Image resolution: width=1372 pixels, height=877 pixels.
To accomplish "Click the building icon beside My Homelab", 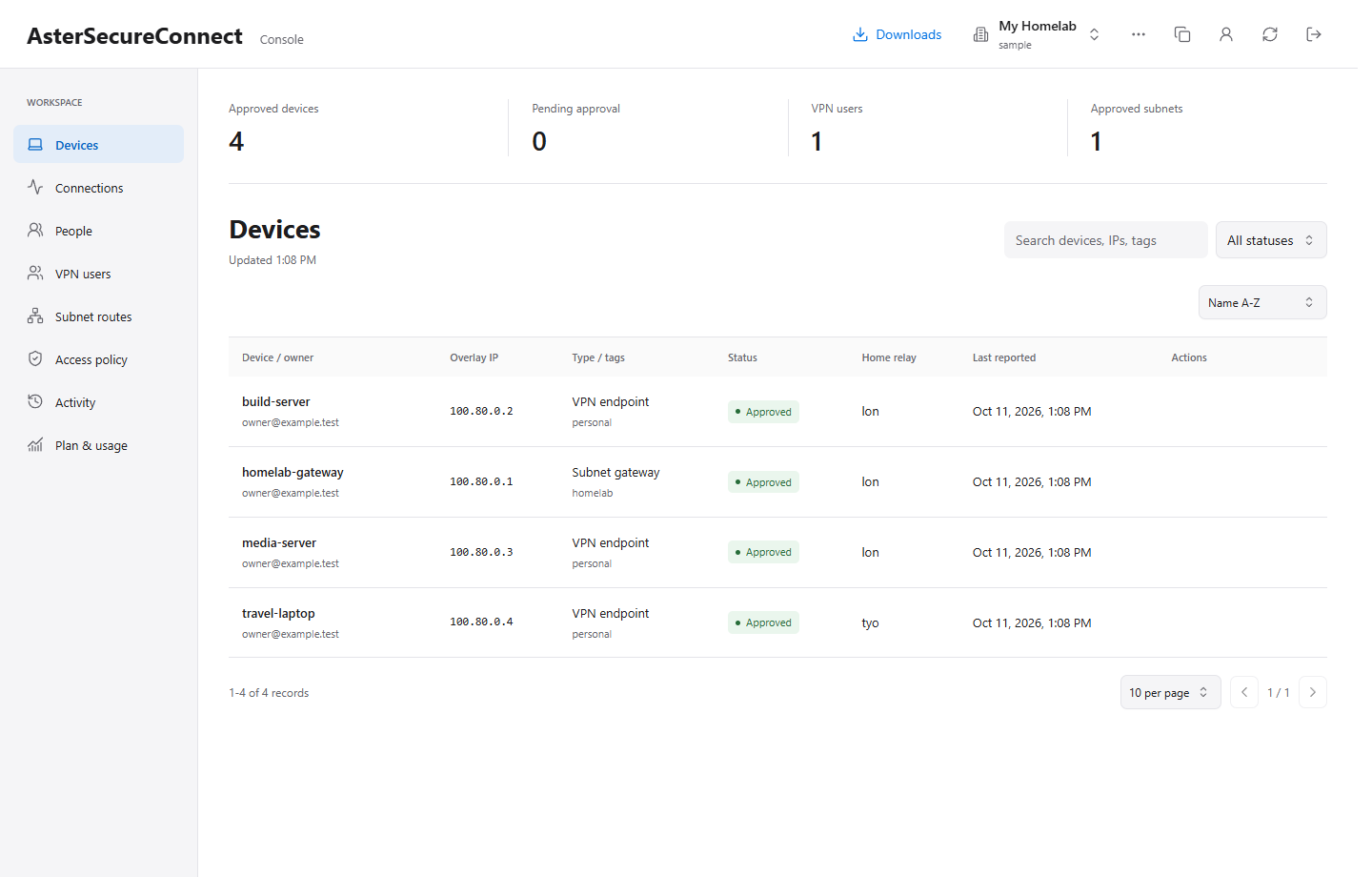I will [x=980, y=34].
